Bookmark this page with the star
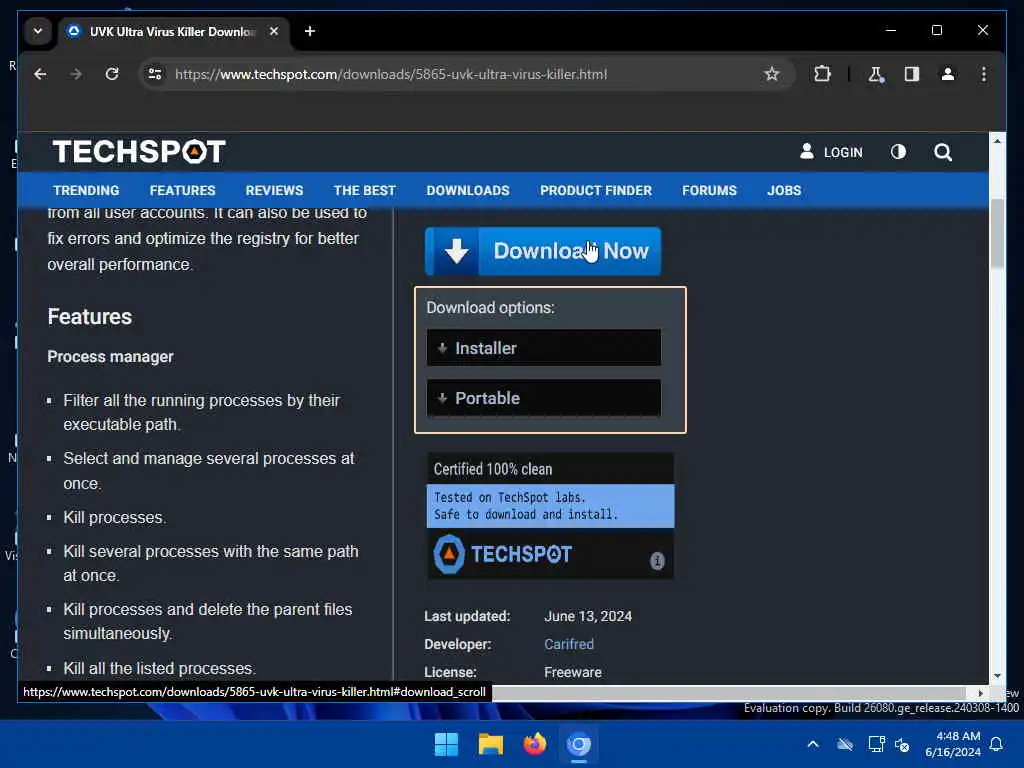This screenshot has height=768, width=1024. [x=771, y=74]
